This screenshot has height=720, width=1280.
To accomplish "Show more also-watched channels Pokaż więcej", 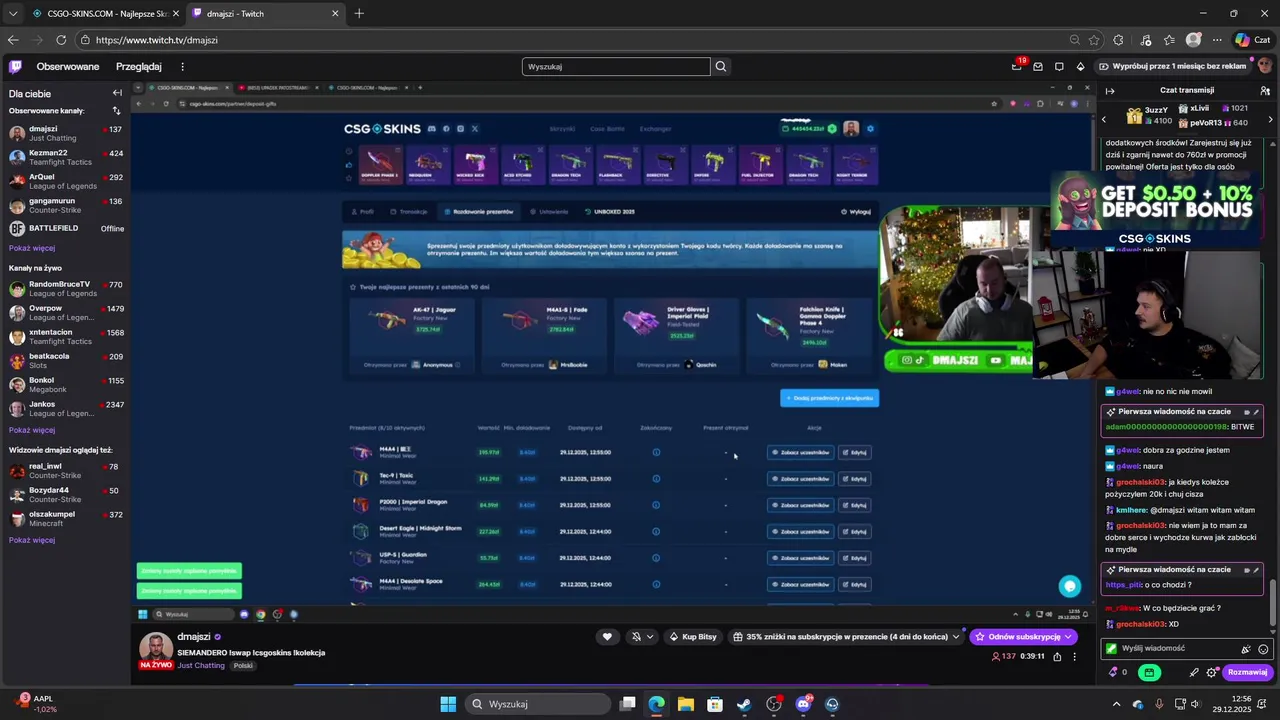I will coord(32,540).
